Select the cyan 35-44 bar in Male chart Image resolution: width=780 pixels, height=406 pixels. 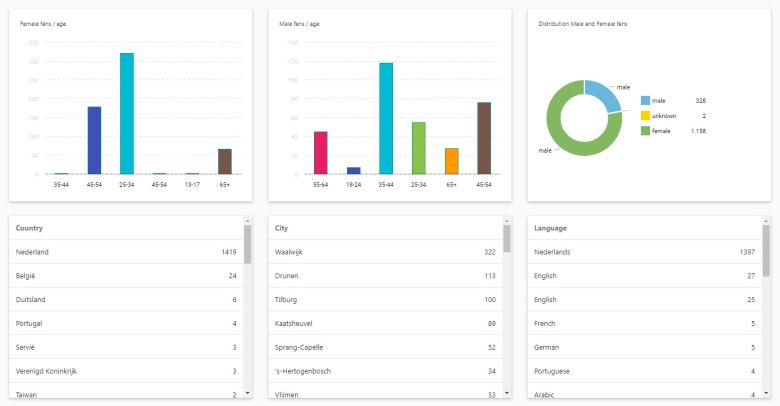coord(386,118)
